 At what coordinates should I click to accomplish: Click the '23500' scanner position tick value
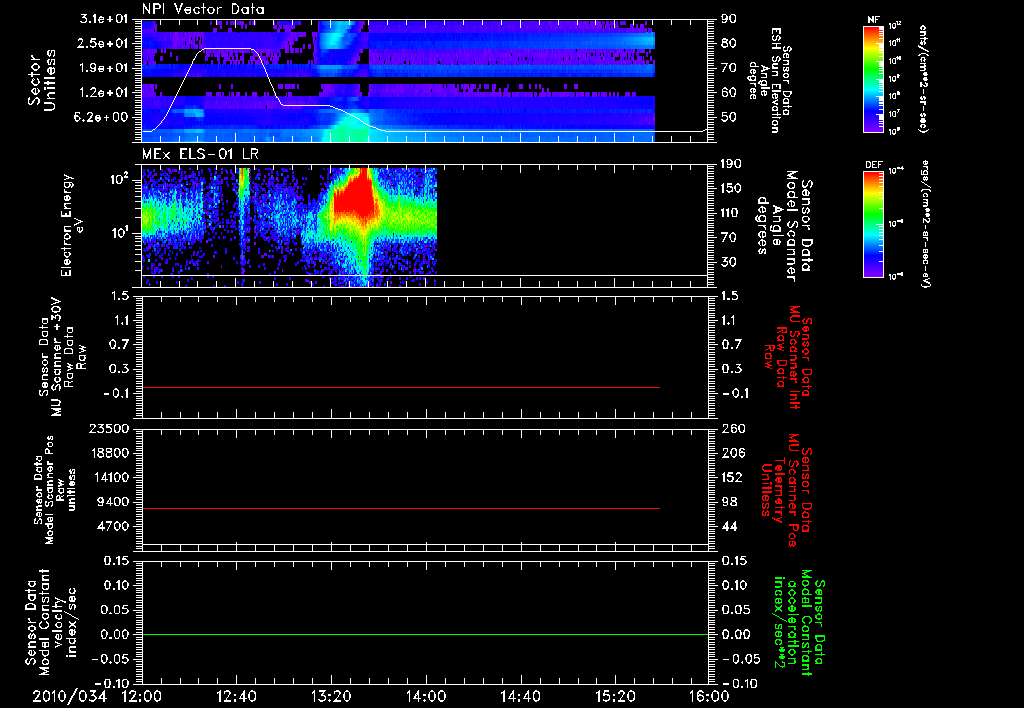[109, 428]
